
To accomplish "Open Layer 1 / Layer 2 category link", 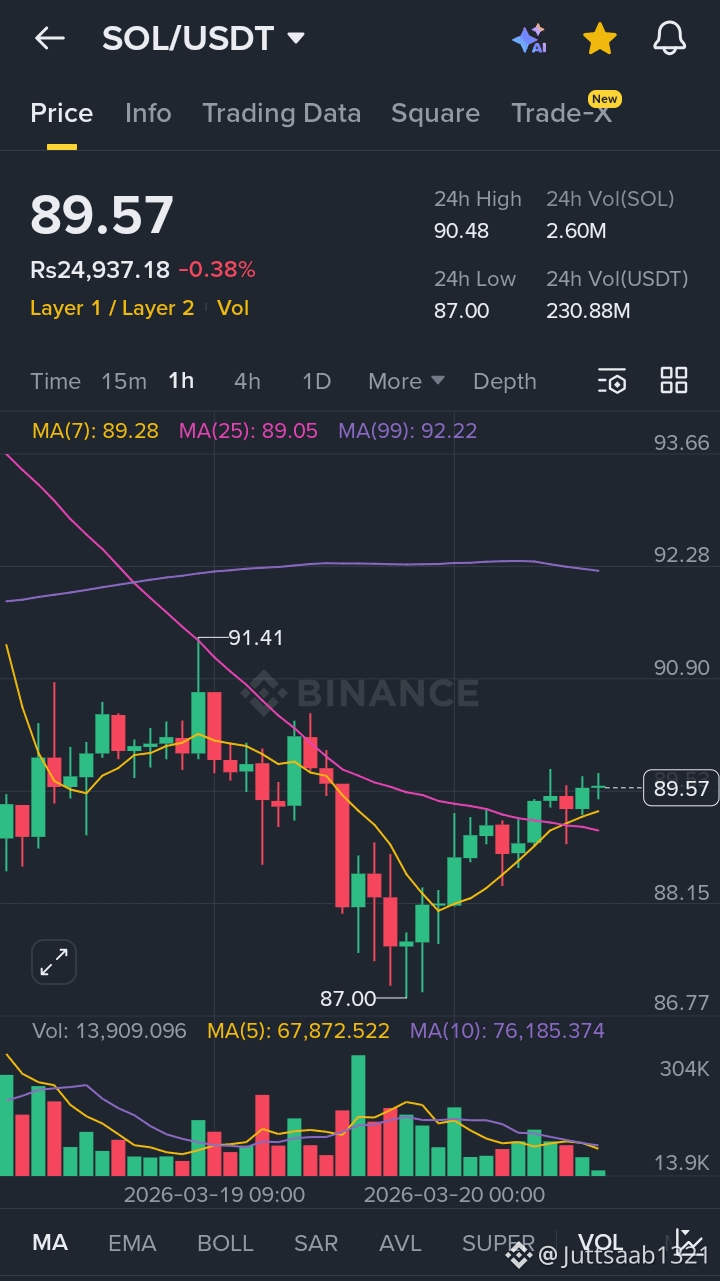I will tap(112, 308).
